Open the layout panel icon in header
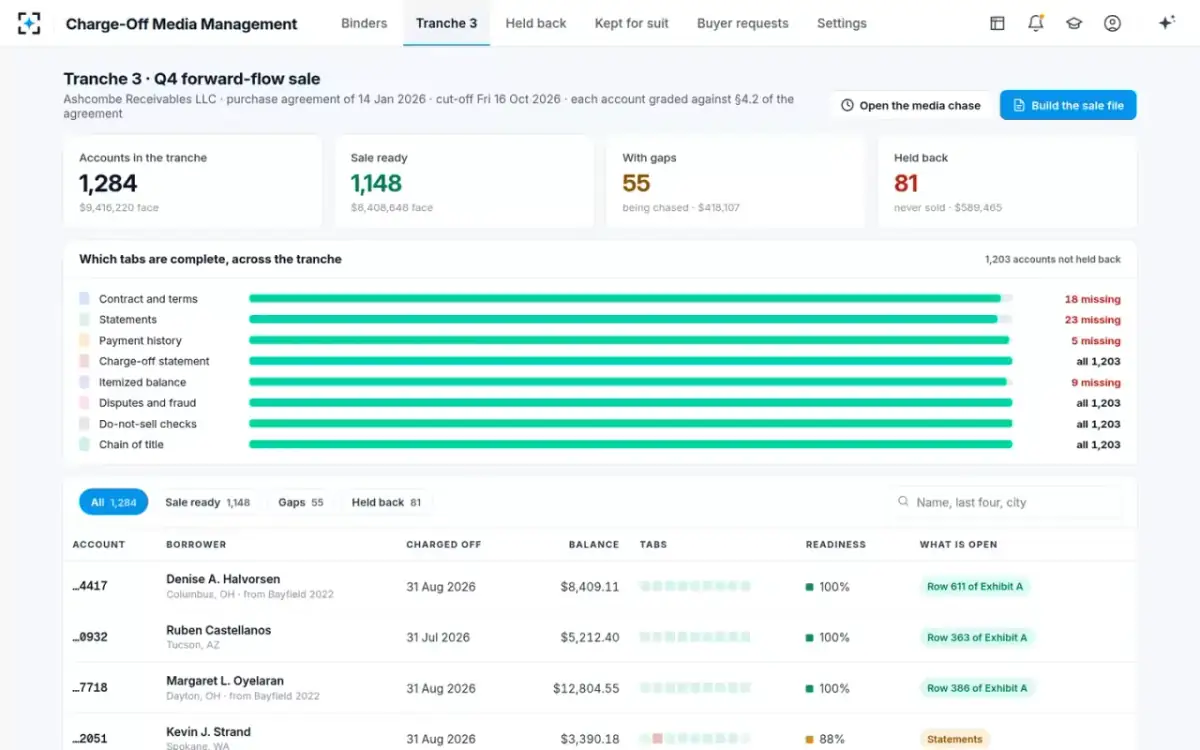 (997, 23)
